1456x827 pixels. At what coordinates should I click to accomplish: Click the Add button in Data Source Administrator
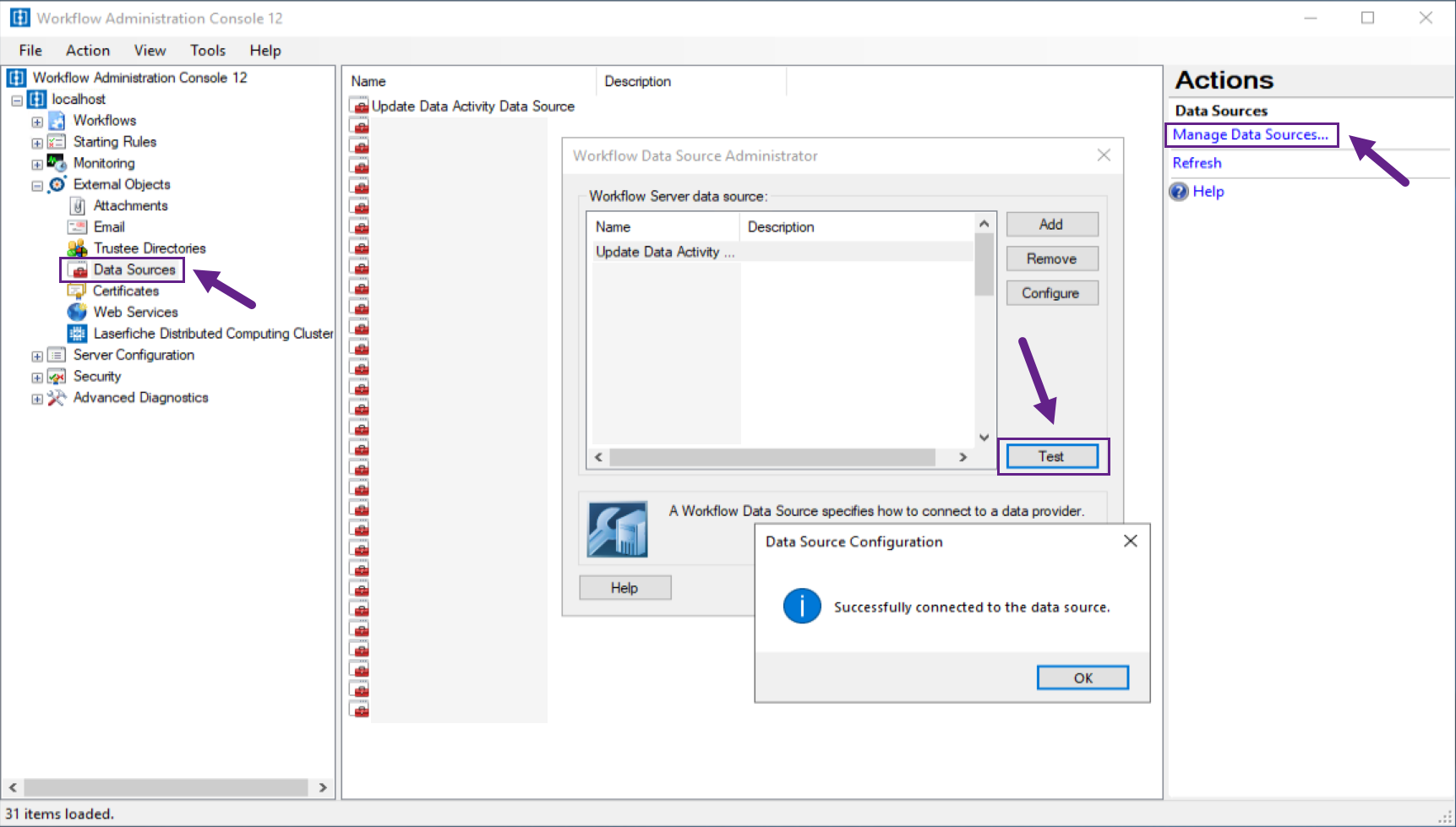1052,225
